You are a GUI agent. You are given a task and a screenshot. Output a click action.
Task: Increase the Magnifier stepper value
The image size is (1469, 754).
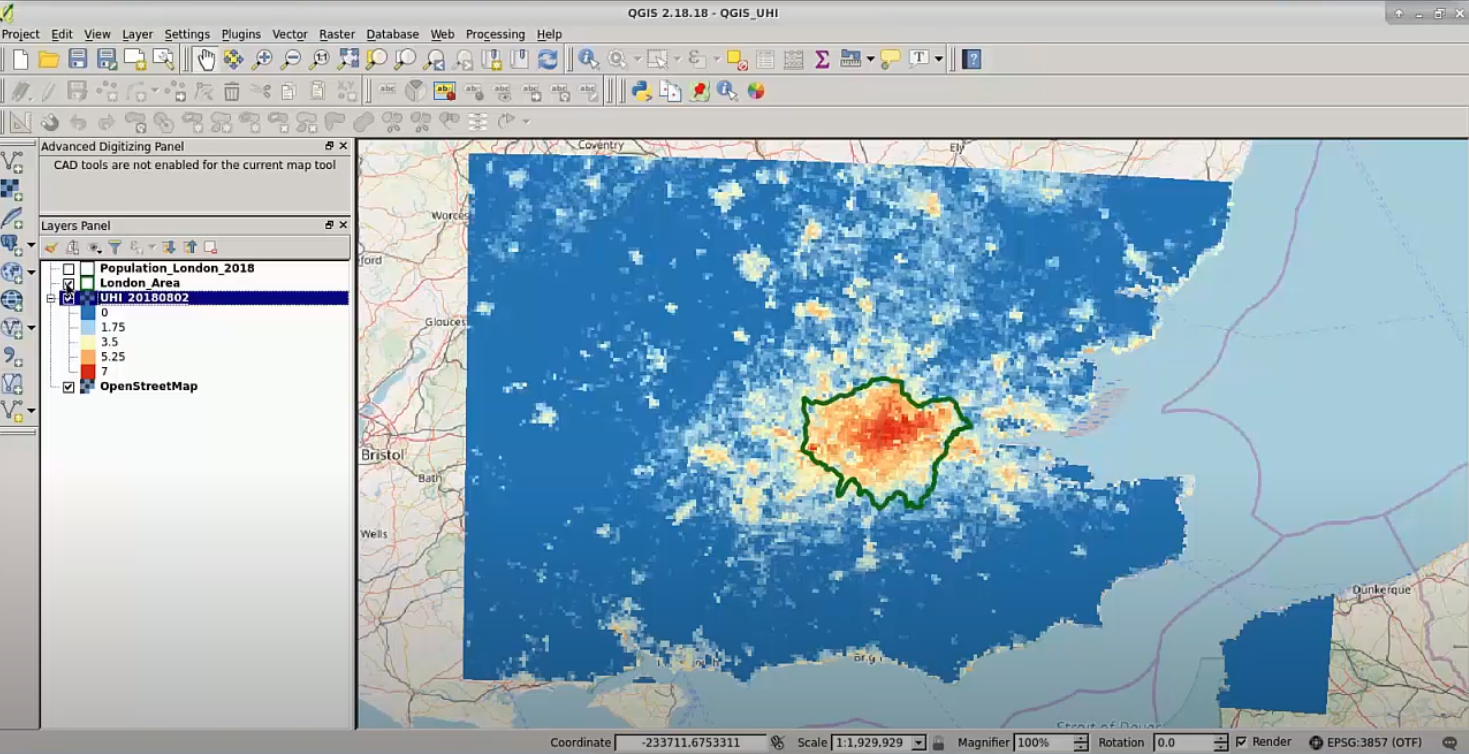(x=1081, y=739)
